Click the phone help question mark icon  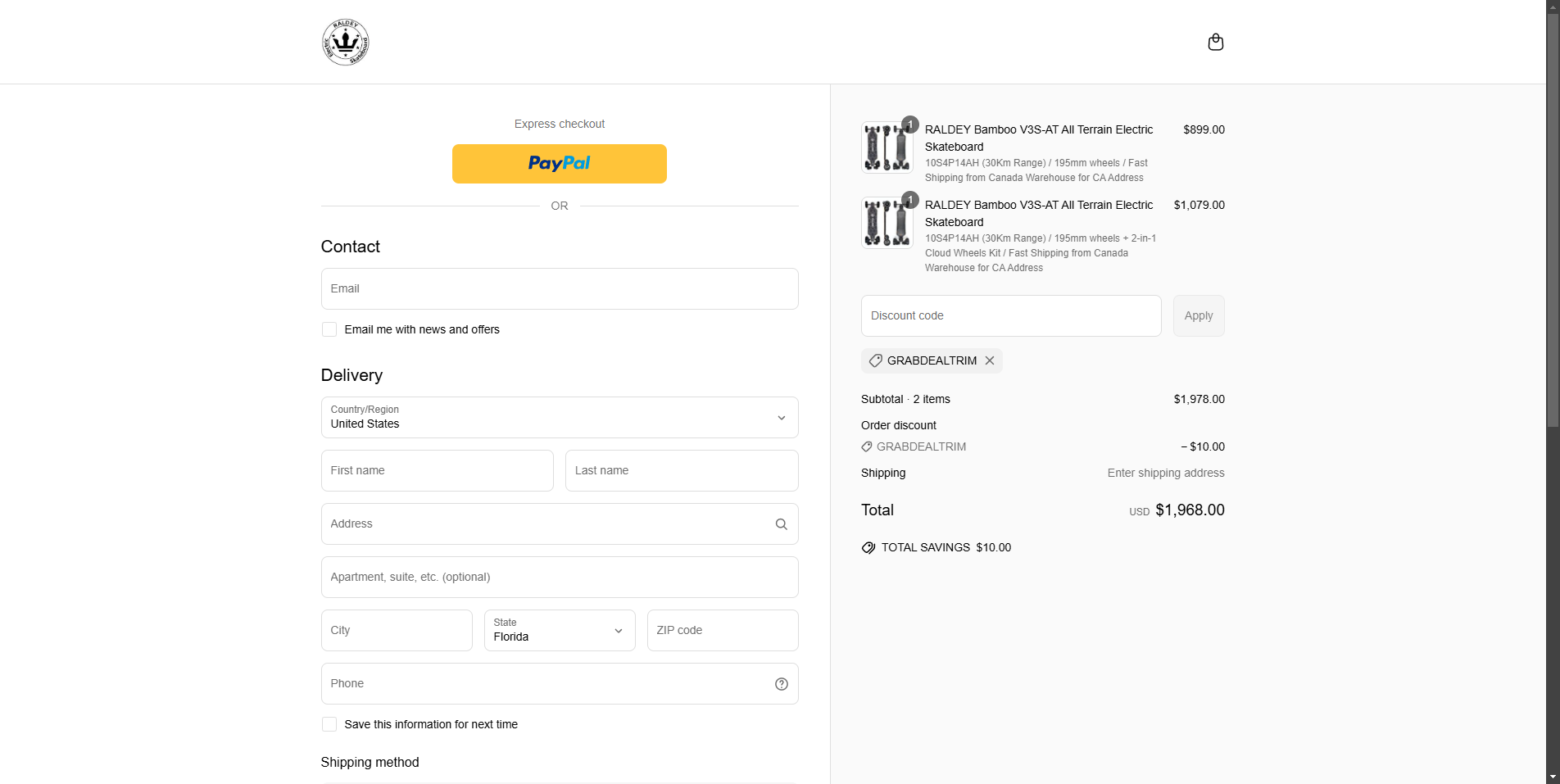781,684
